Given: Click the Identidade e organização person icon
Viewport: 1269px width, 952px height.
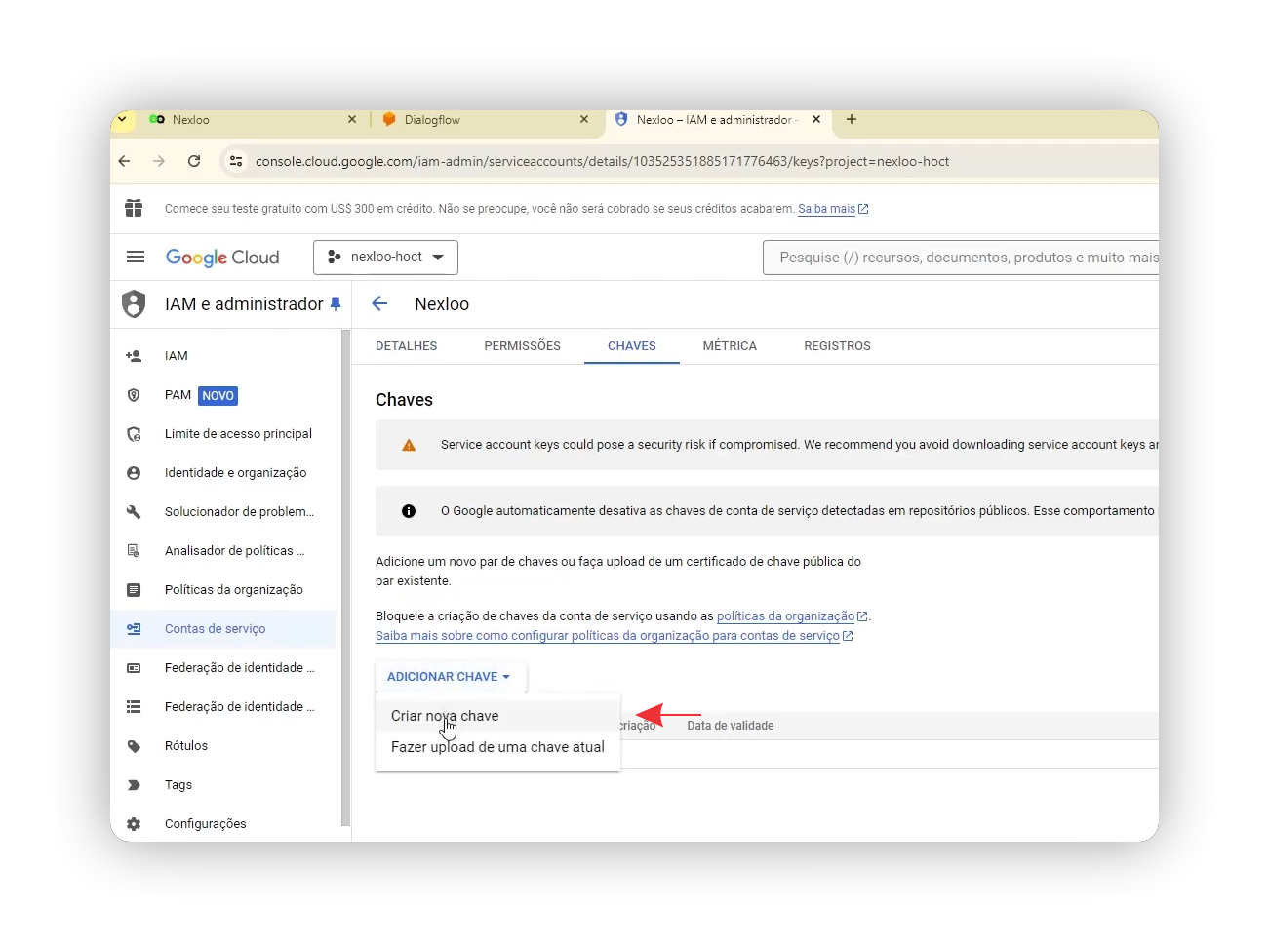Looking at the screenshot, I should [134, 473].
